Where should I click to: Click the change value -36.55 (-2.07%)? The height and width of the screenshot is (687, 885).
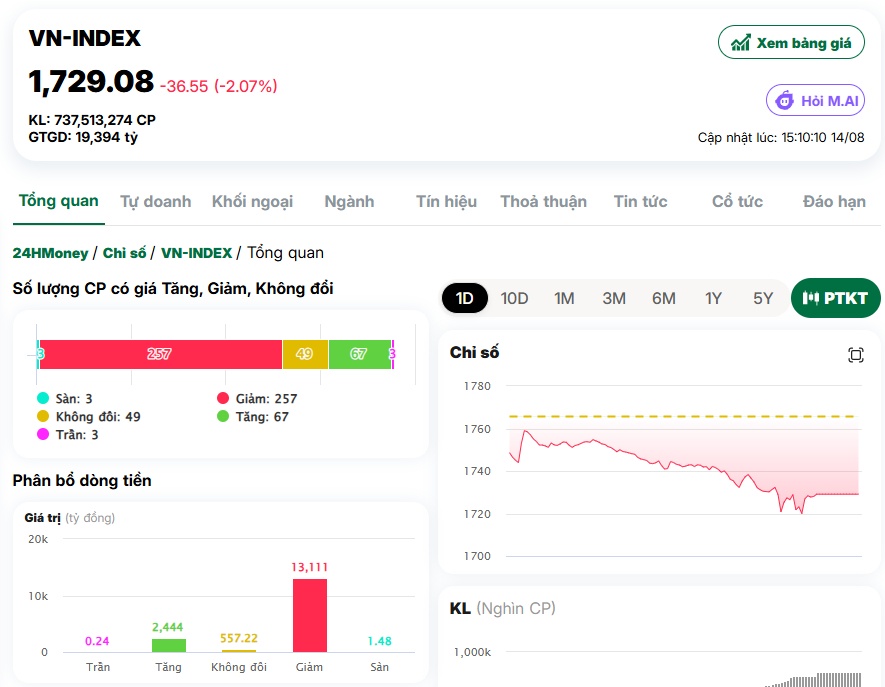point(218,86)
